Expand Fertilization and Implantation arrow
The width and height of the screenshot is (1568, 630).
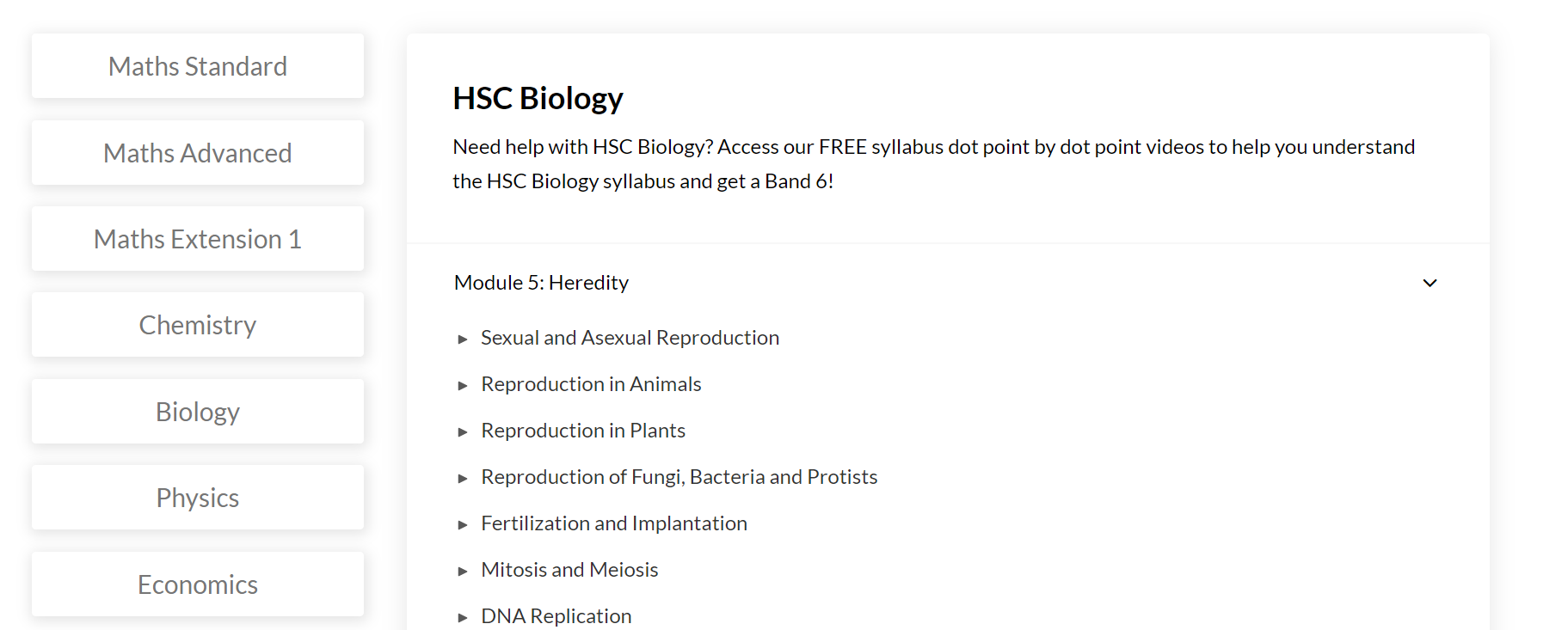pyautogui.click(x=463, y=525)
